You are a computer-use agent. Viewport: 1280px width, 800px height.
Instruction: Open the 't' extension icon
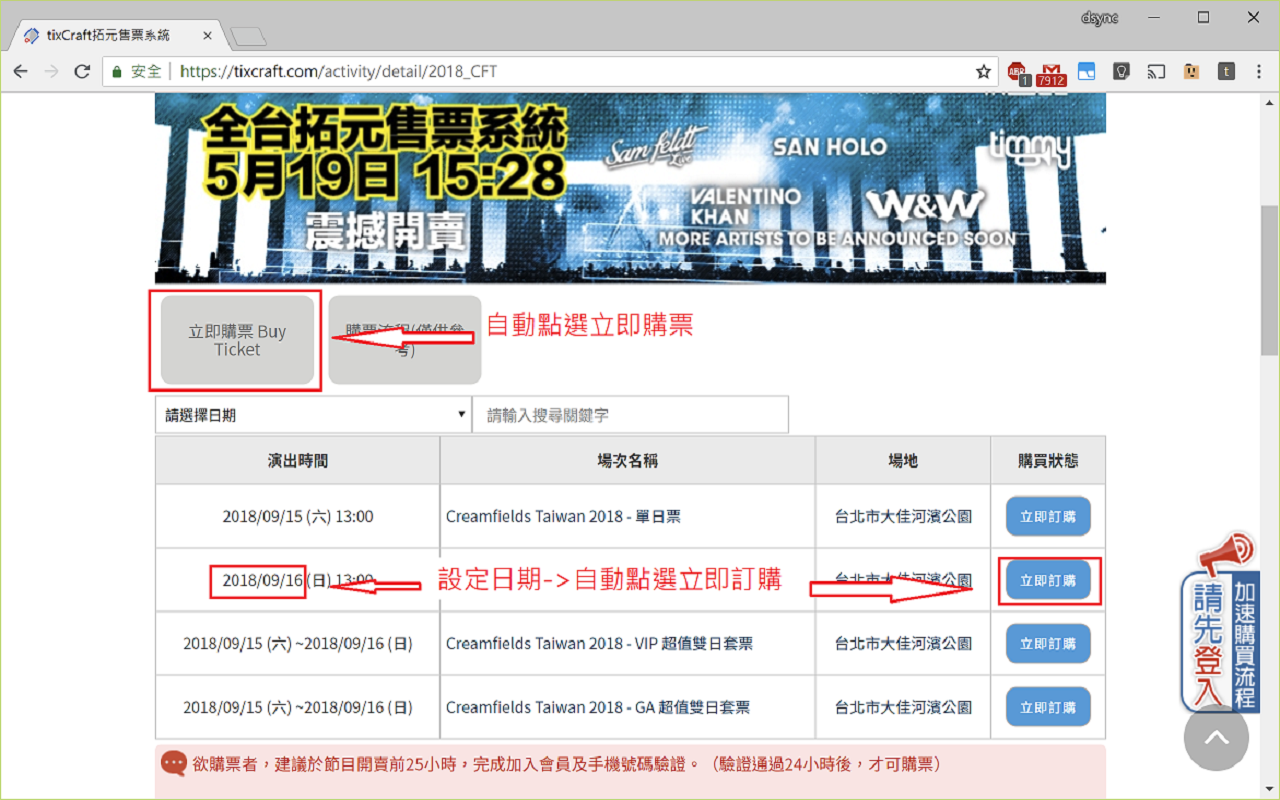click(1226, 72)
